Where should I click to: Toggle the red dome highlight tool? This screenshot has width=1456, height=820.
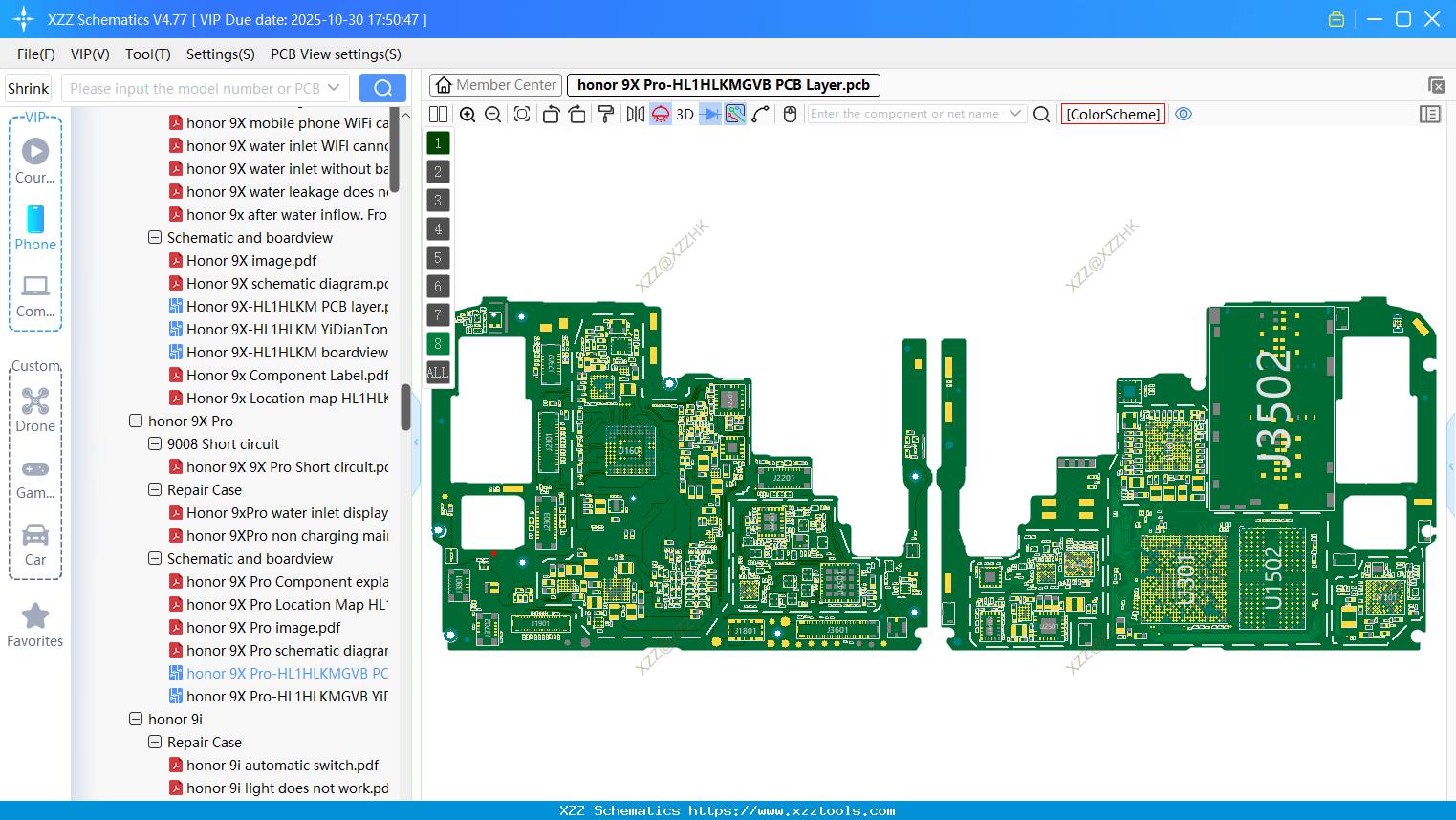tap(661, 114)
